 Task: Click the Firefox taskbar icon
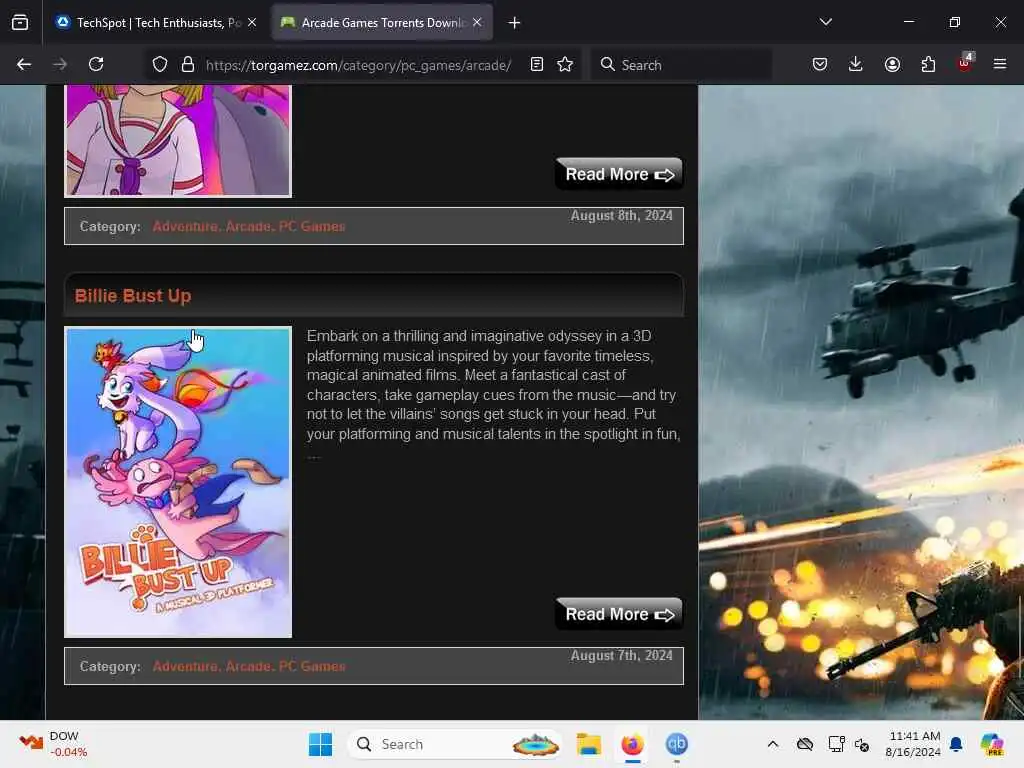[x=633, y=744]
